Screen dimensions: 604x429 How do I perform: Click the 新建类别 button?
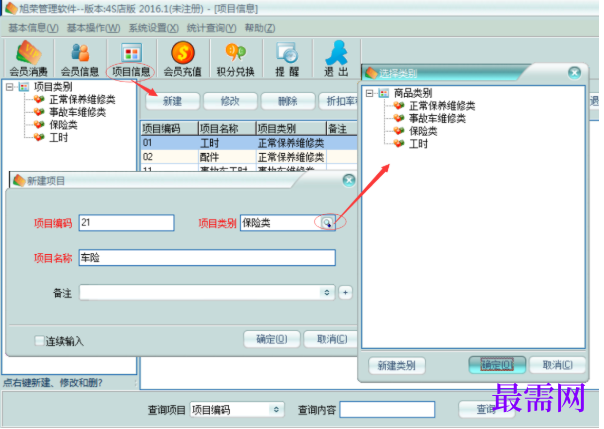click(x=397, y=365)
